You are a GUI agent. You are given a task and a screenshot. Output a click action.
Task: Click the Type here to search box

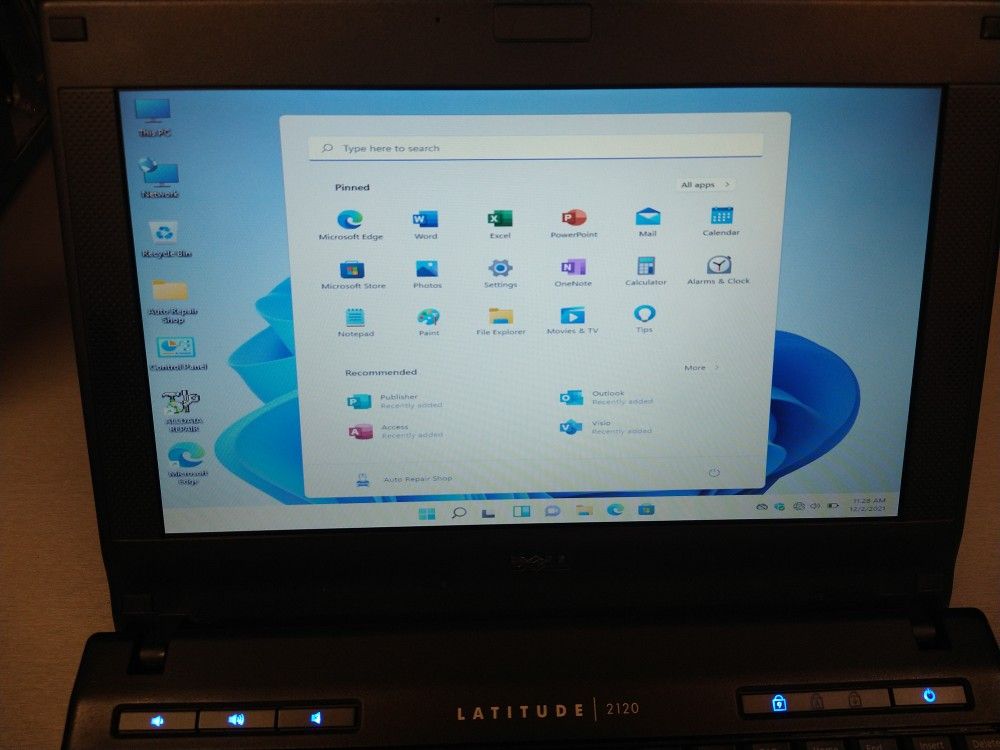tap(536, 147)
